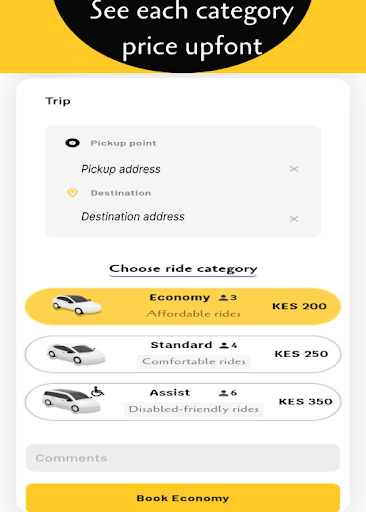Image resolution: width=366 pixels, height=512 pixels.
Task: Click the Standard sedan car image
Action: point(76,354)
